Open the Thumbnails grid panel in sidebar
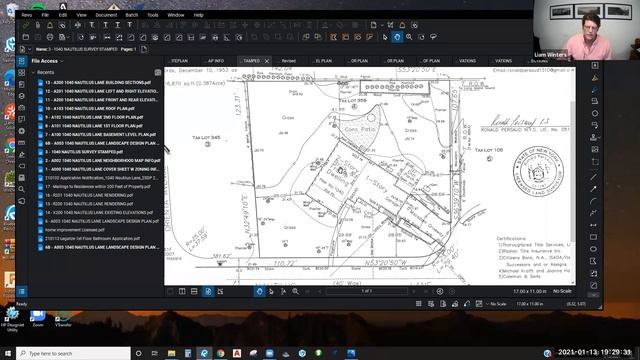The width and height of the screenshot is (640, 360). pos(22,73)
